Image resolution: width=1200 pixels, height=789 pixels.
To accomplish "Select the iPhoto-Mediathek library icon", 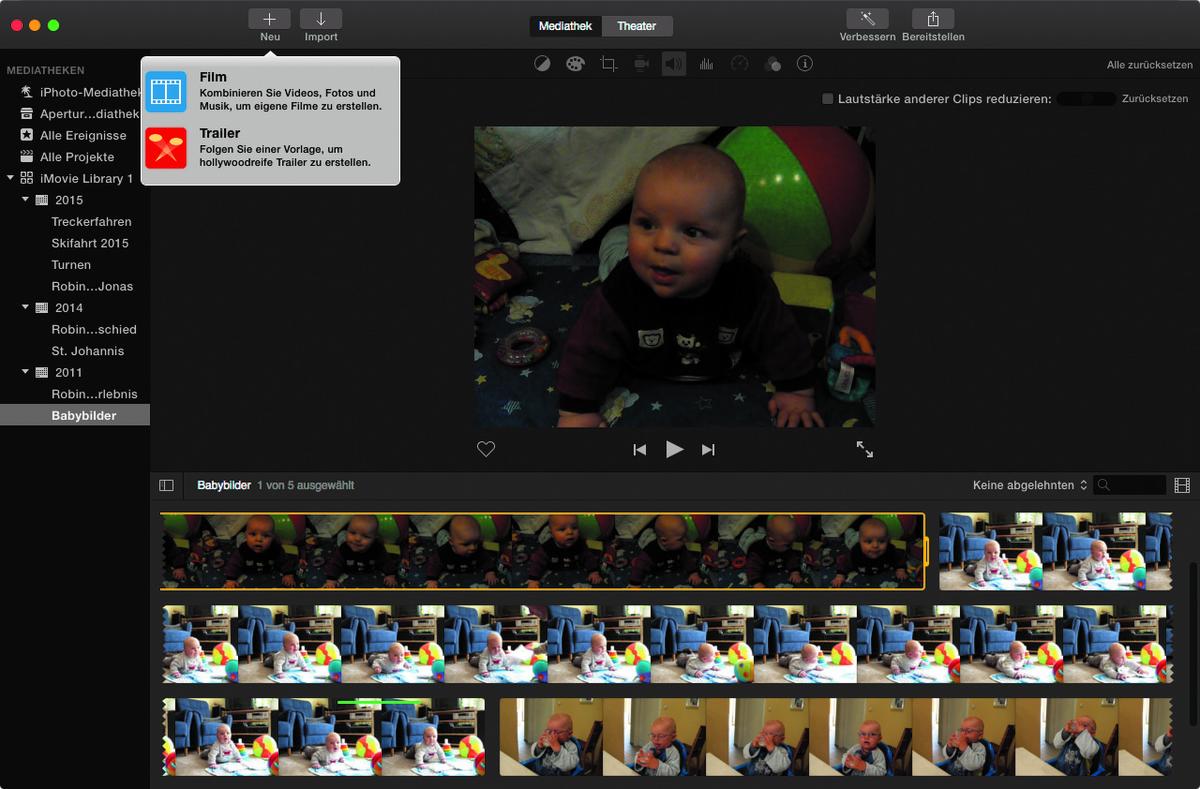I will point(26,92).
